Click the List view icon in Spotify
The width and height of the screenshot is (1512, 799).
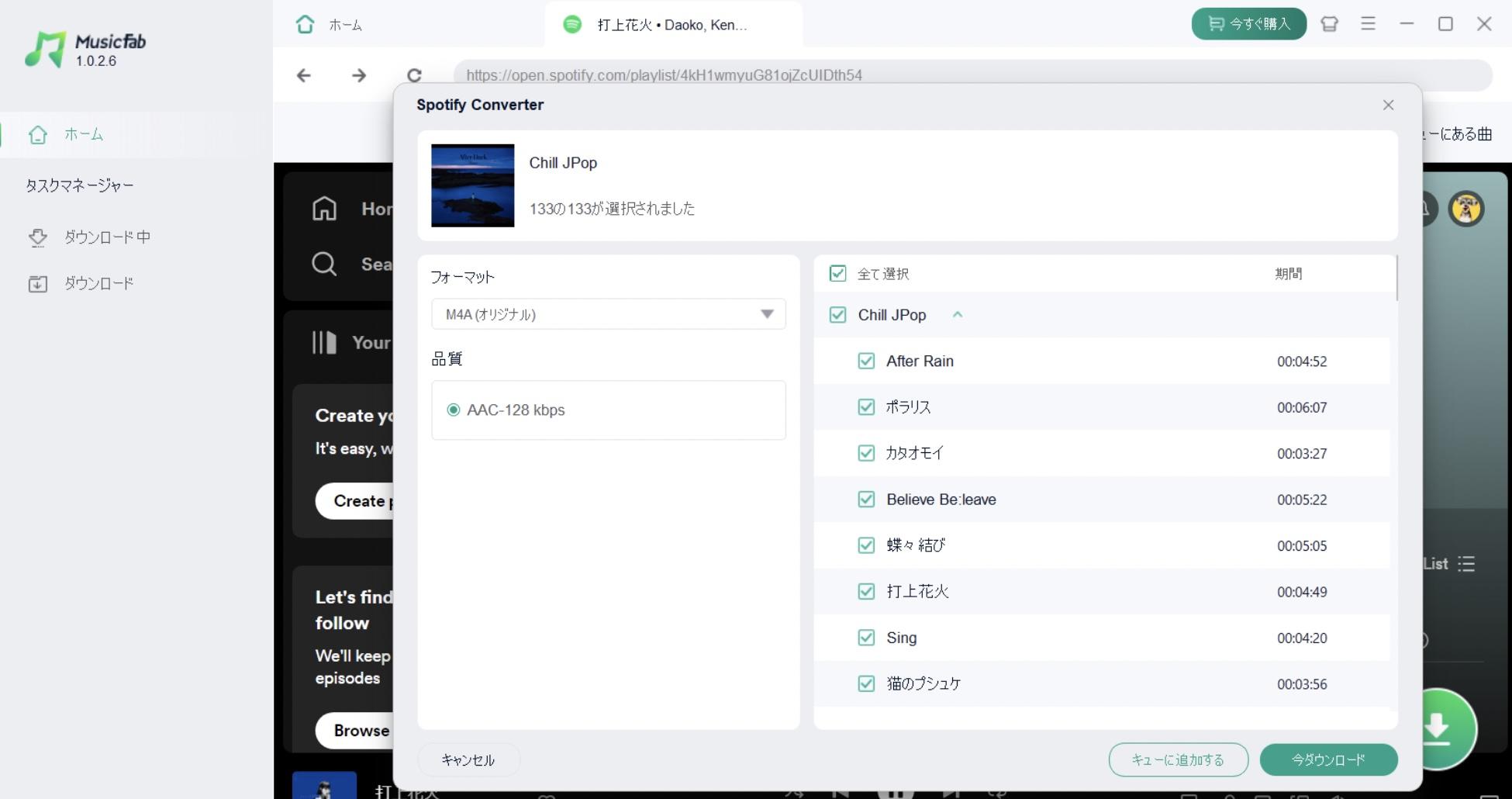pyautogui.click(x=1465, y=564)
